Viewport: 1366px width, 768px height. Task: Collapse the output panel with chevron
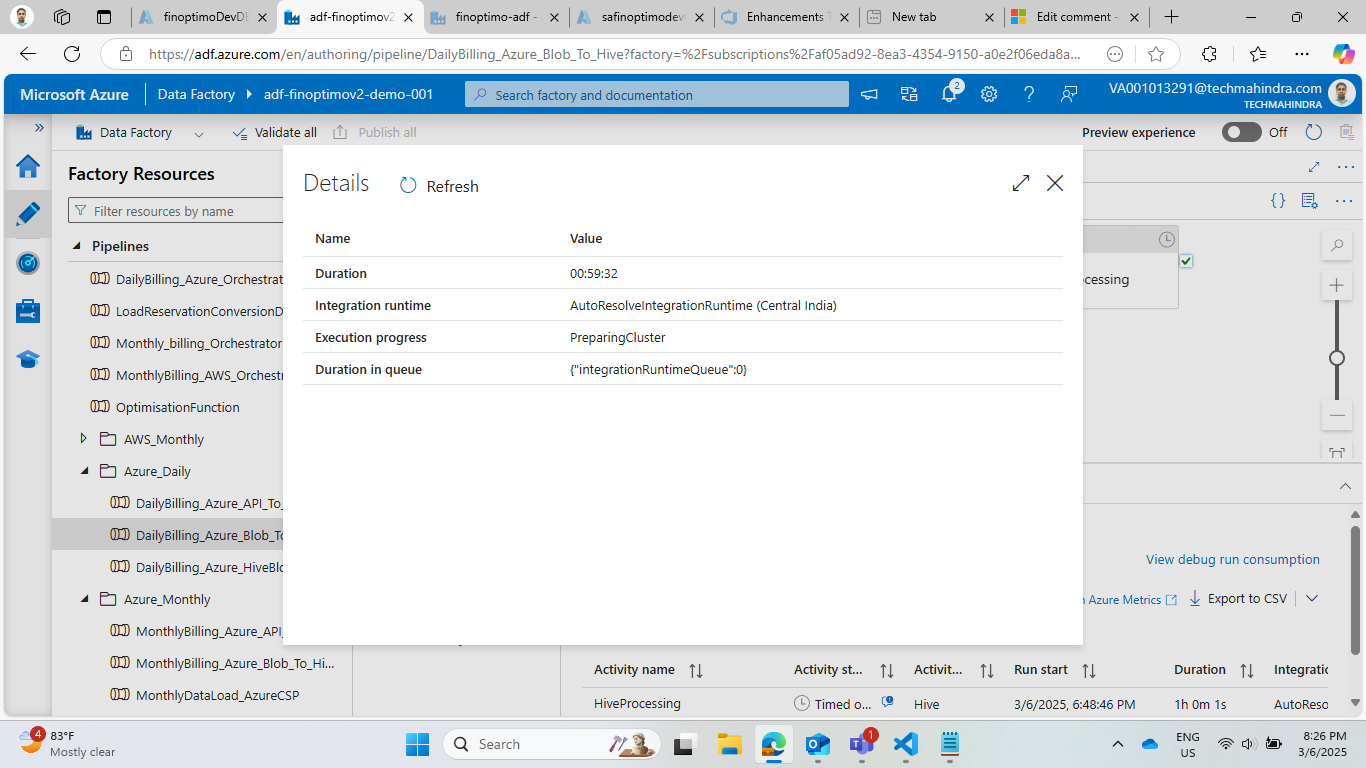[x=1345, y=486]
